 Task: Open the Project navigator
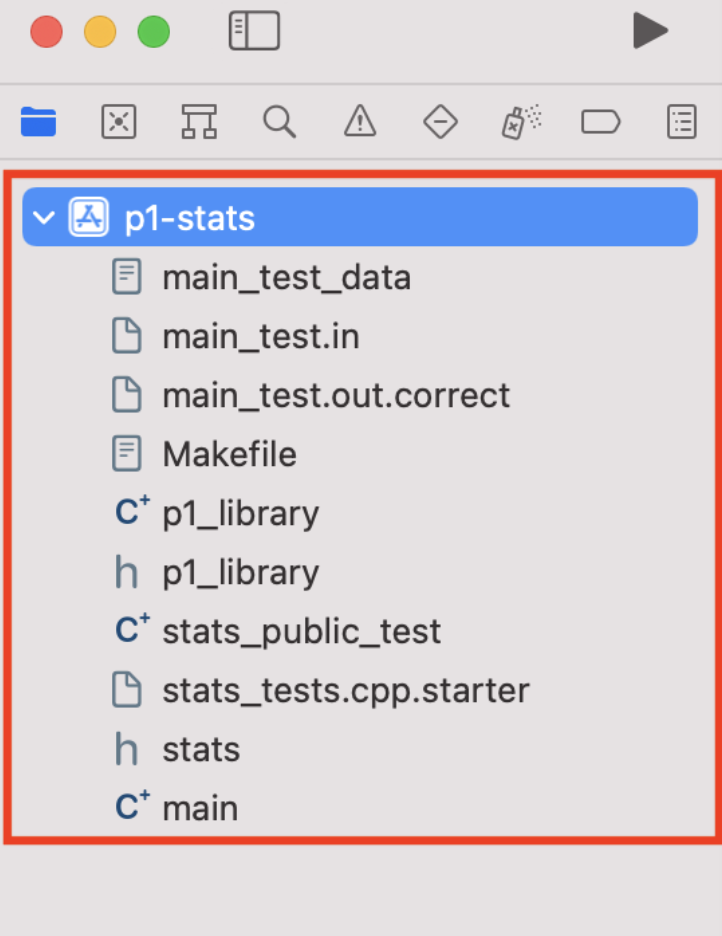point(37,121)
